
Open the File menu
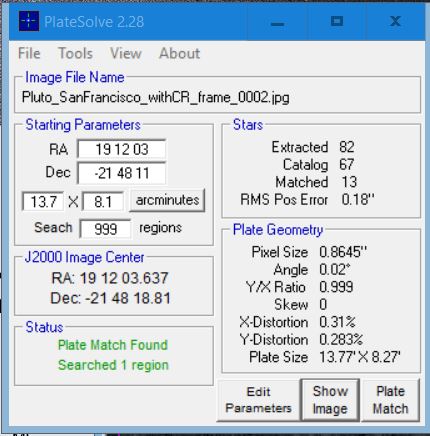pos(29,53)
